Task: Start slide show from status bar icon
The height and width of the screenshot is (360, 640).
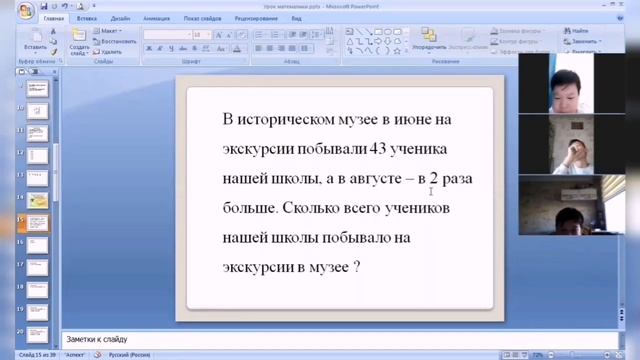Action: (x=524, y=355)
